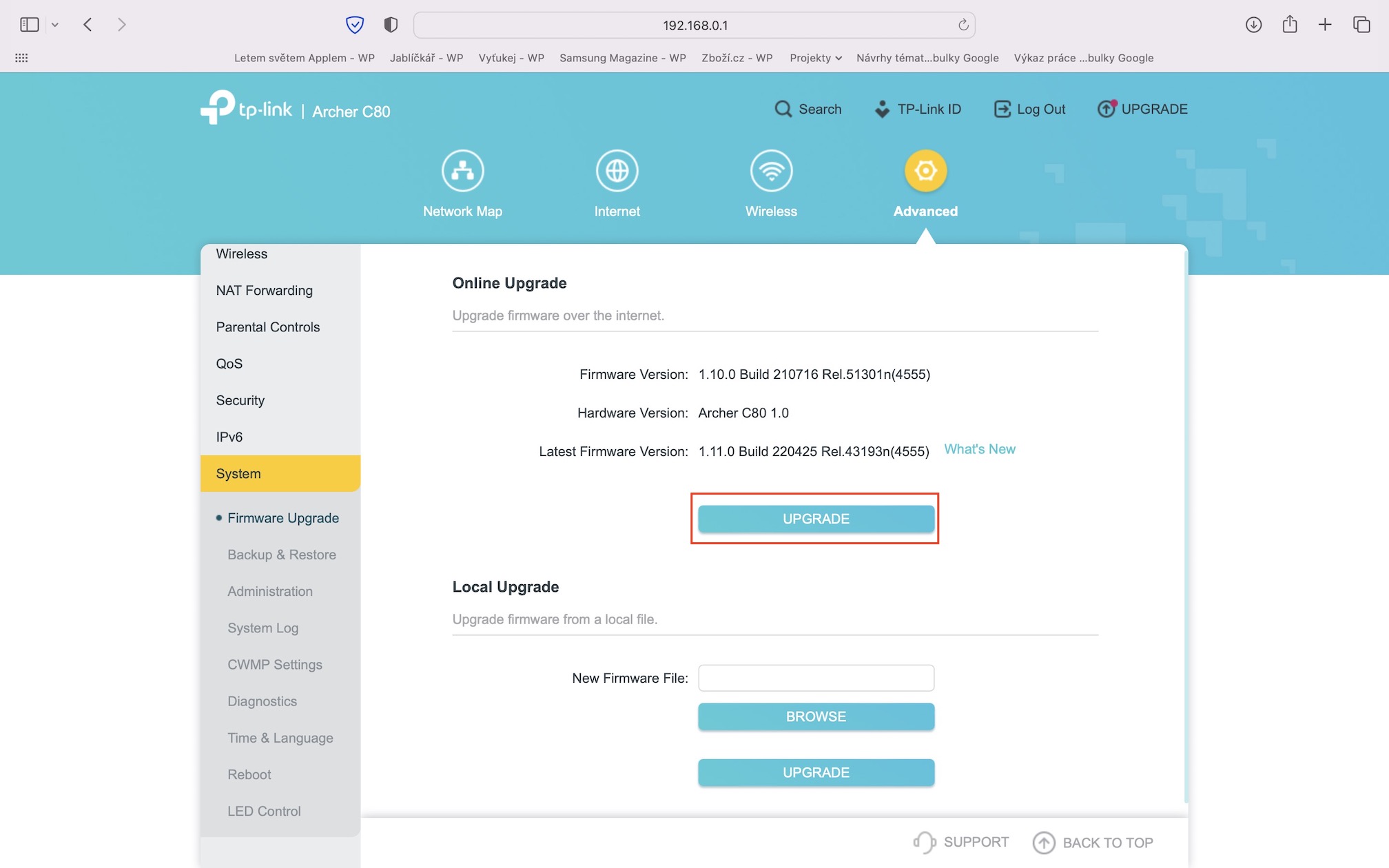Click the Internet globe icon

click(617, 171)
